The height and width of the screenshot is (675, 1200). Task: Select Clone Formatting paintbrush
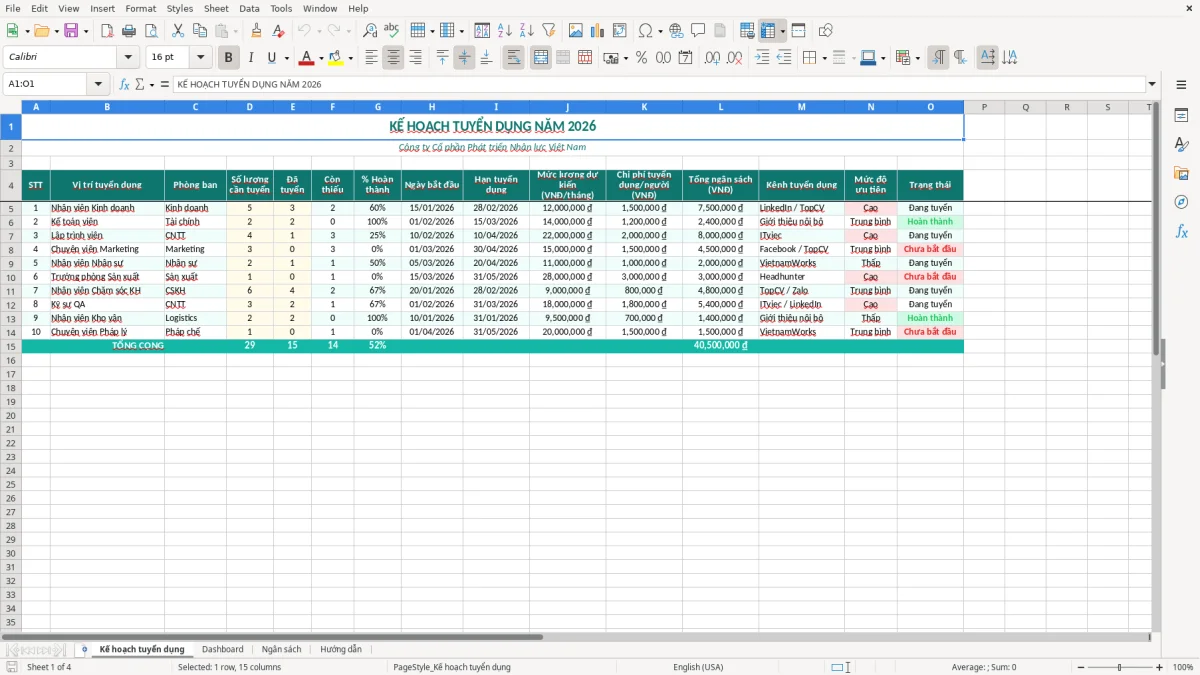257,31
